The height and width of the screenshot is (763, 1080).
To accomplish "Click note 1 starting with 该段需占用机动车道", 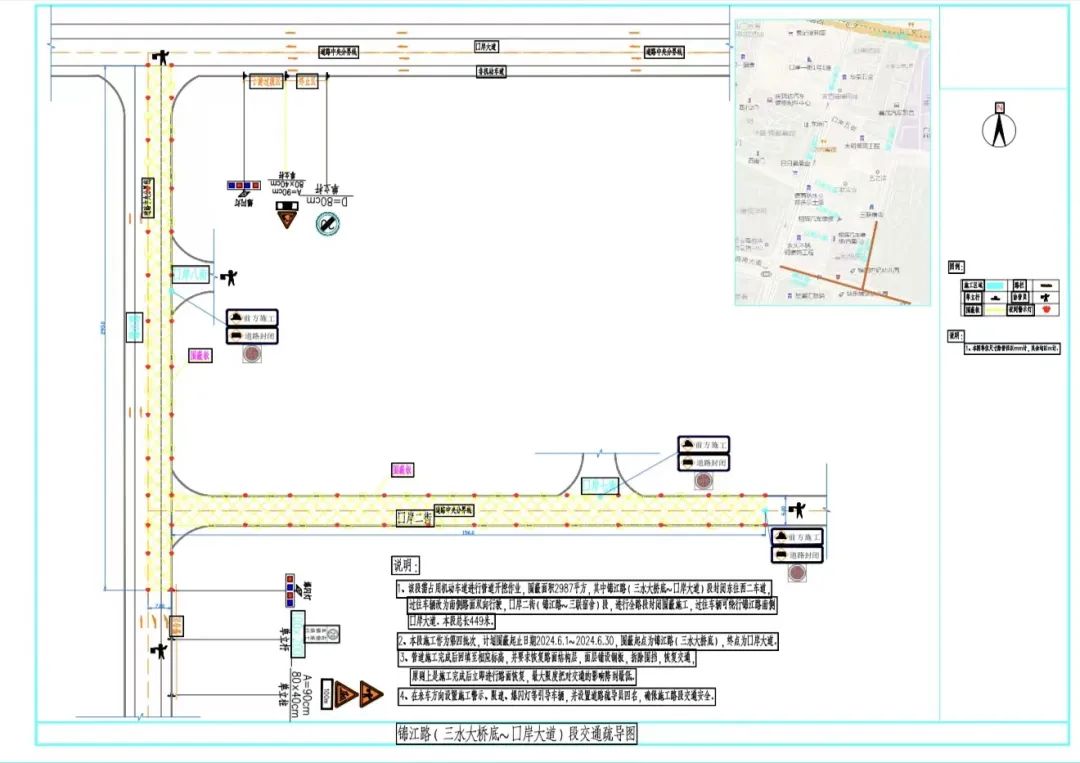I will (587, 605).
